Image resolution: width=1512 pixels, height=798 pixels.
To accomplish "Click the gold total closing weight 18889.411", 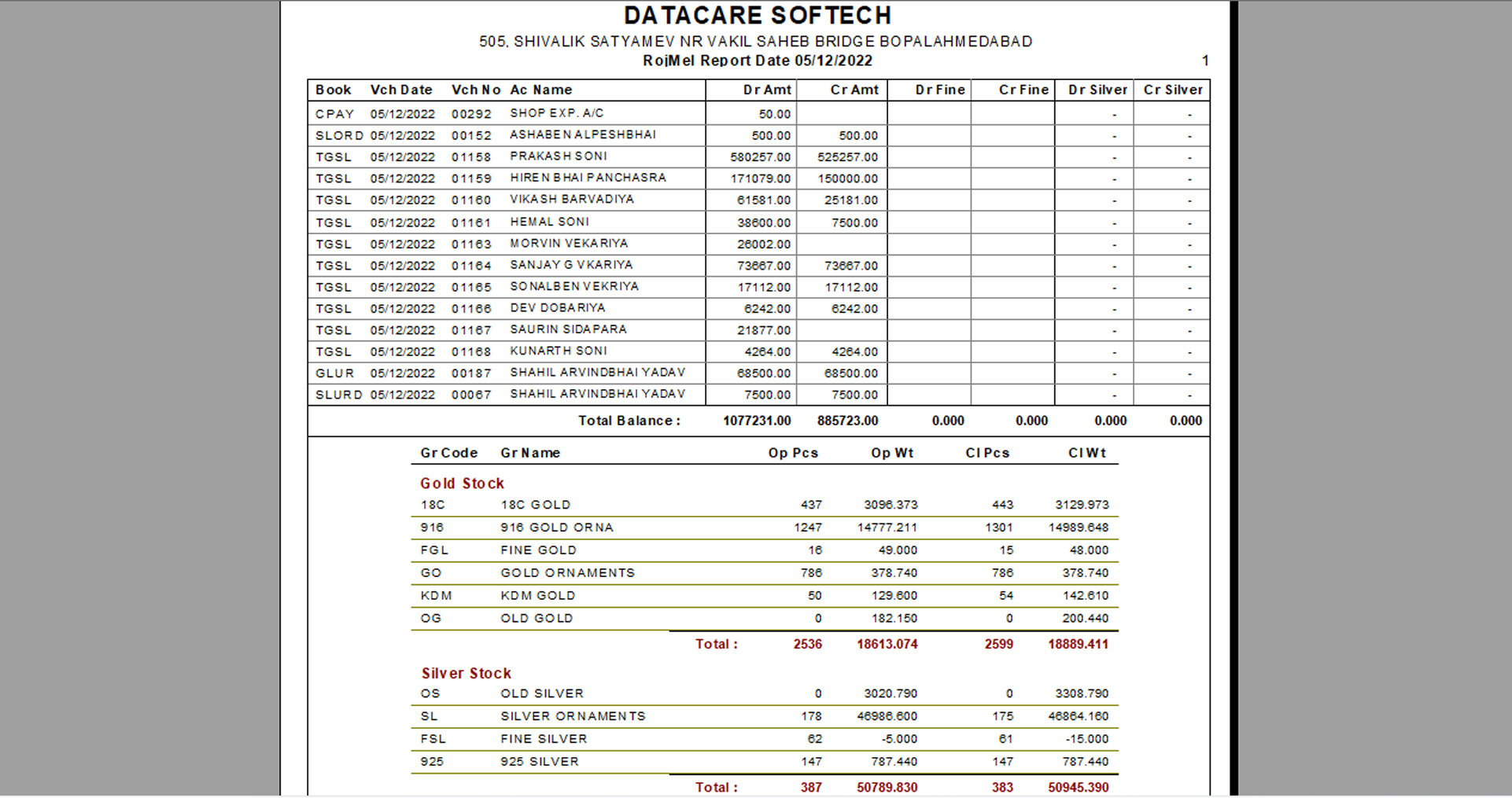I will pos(1078,644).
